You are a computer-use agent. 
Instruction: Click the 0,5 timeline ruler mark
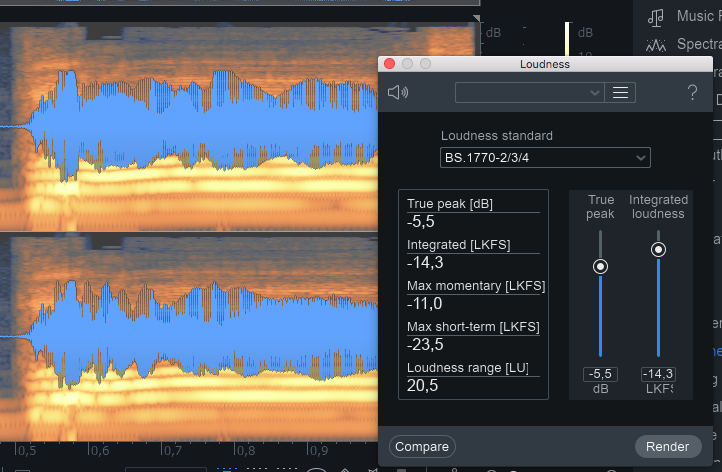(25, 450)
